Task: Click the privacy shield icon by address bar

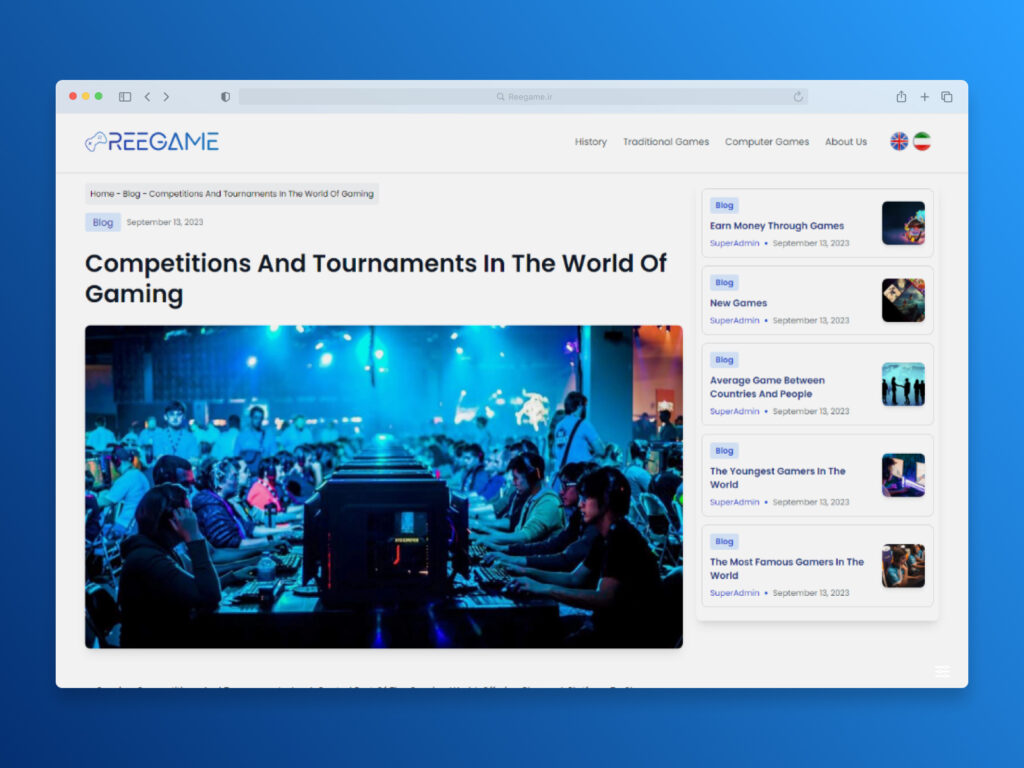Action: pos(225,97)
